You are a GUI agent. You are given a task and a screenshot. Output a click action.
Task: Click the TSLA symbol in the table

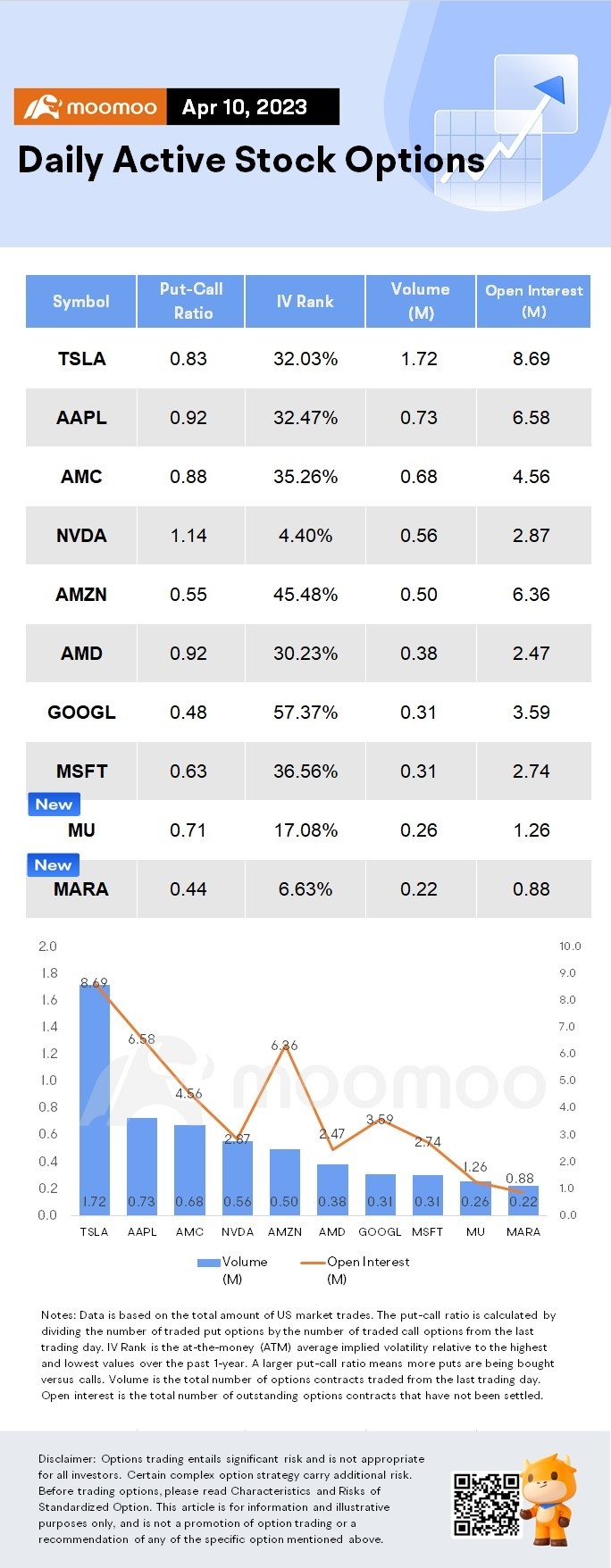pos(81,359)
